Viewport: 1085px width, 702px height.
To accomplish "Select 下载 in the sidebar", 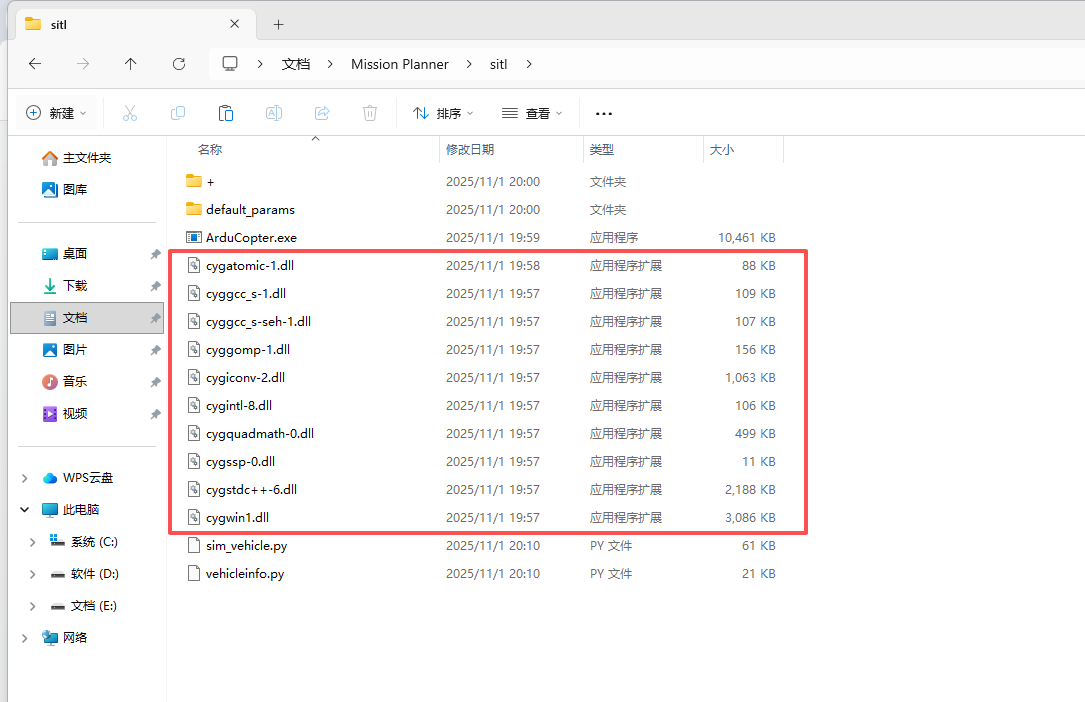I will pyautogui.click(x=75, y=286).
